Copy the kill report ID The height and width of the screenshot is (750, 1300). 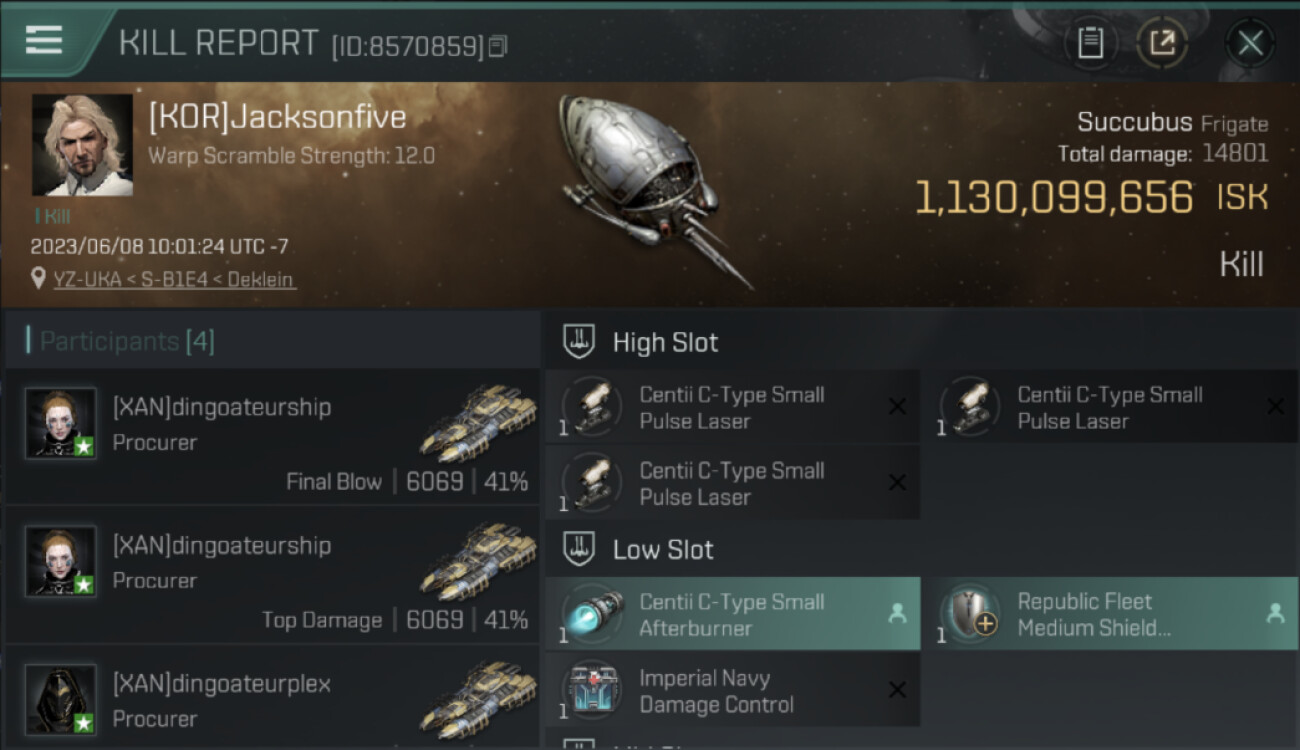(x=498, y=46)
